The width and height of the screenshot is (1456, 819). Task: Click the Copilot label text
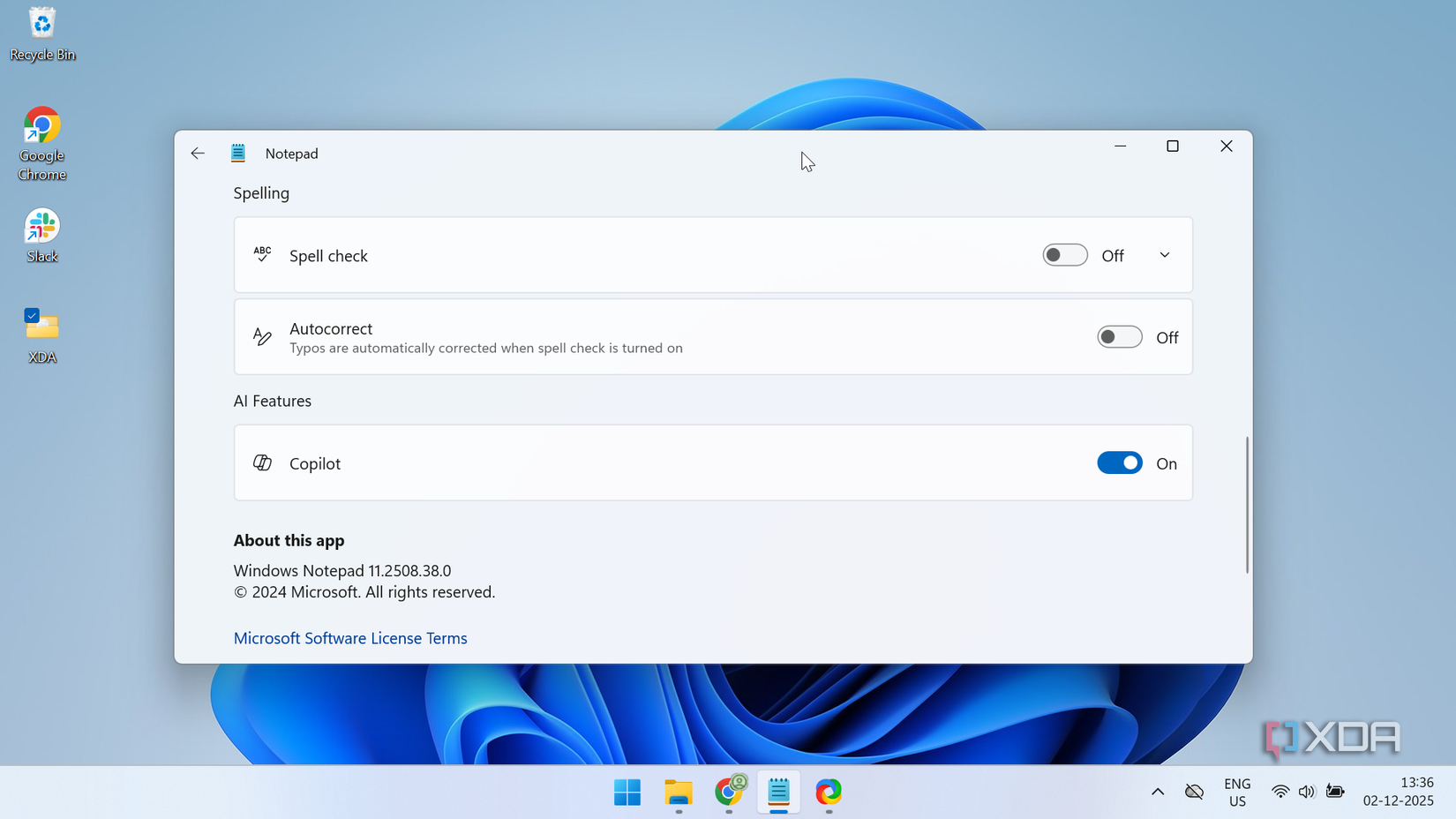click(315, 463)
